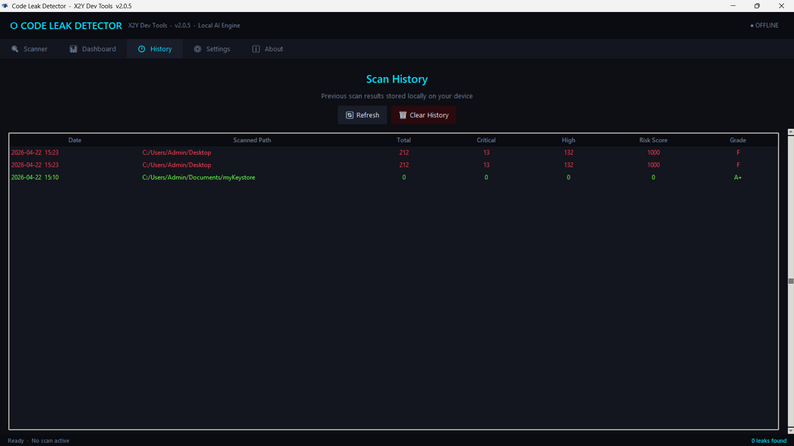
Task: Click the About info icon
Action: (x=256, y=49)
